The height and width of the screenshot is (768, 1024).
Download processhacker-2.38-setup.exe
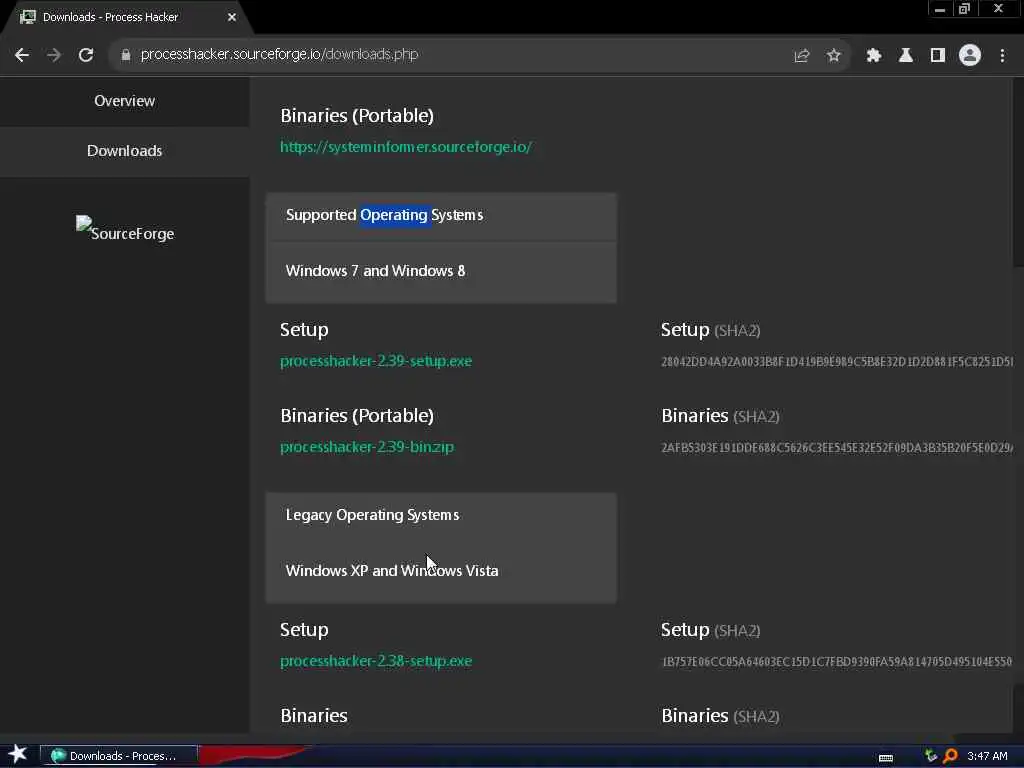click(376, 661)
